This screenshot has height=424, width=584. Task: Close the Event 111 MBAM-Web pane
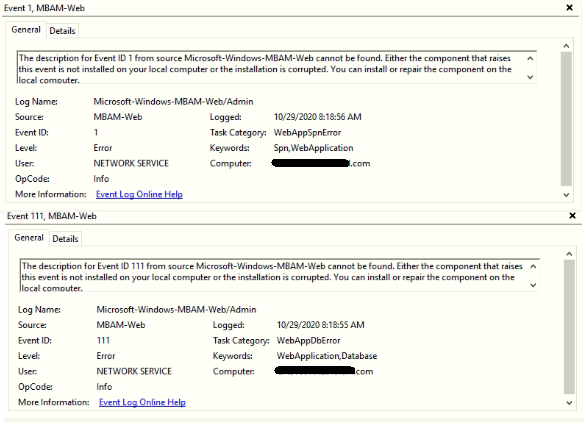(x=572, y=215)
